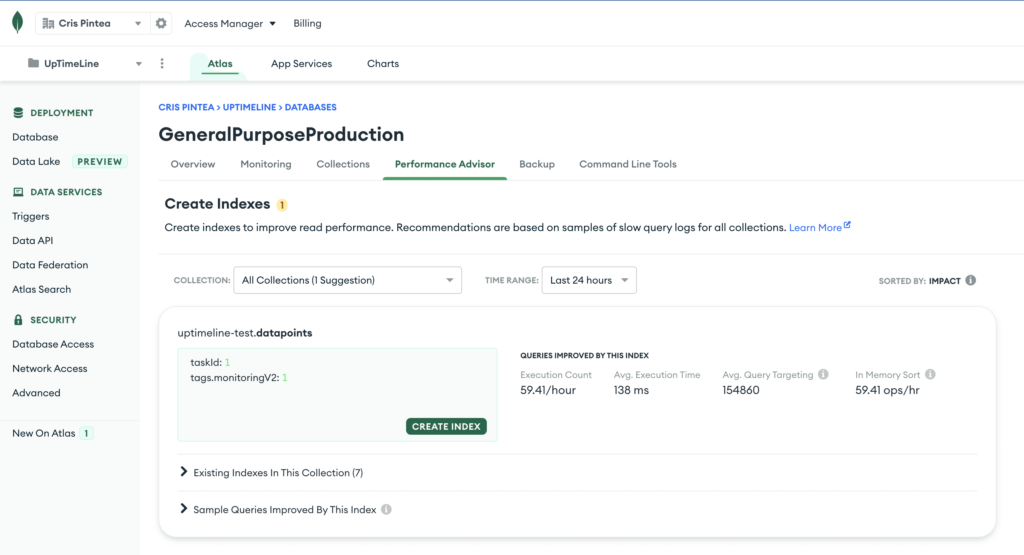The height and width of the screenshot is (555, 1024).
Task: Click the UpTimeLine project folder icon
Action: (33, 63)
